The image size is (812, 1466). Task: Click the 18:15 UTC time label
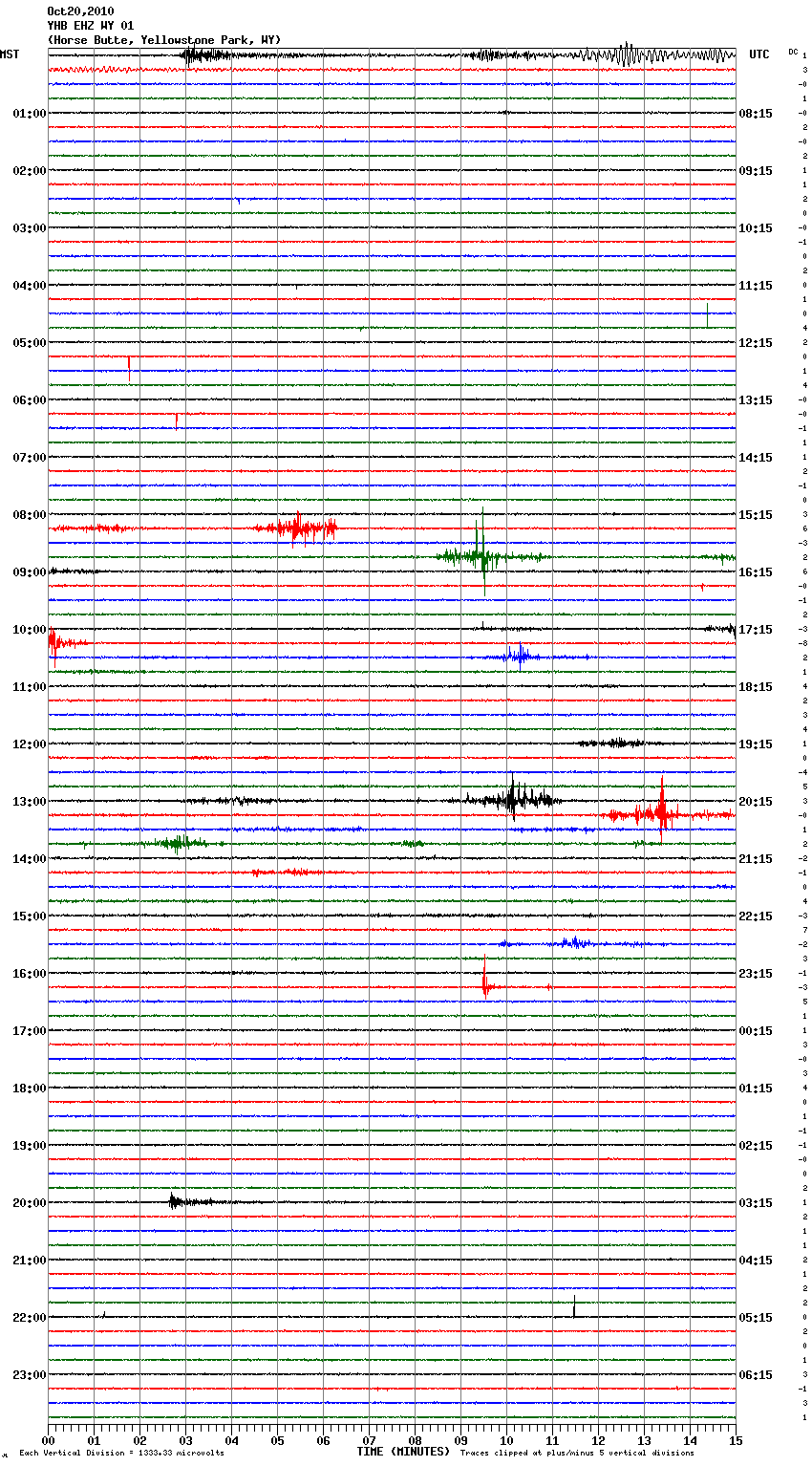756,687
